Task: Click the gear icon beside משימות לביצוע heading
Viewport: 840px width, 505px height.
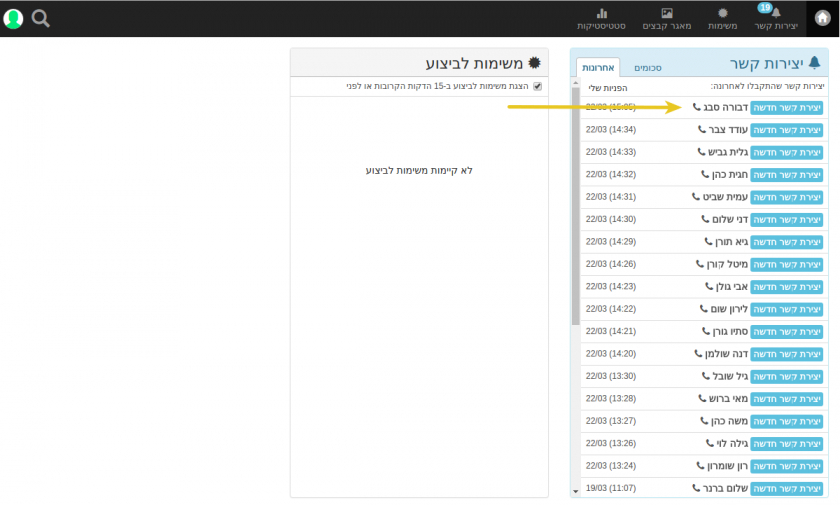Action: [534, 63]
